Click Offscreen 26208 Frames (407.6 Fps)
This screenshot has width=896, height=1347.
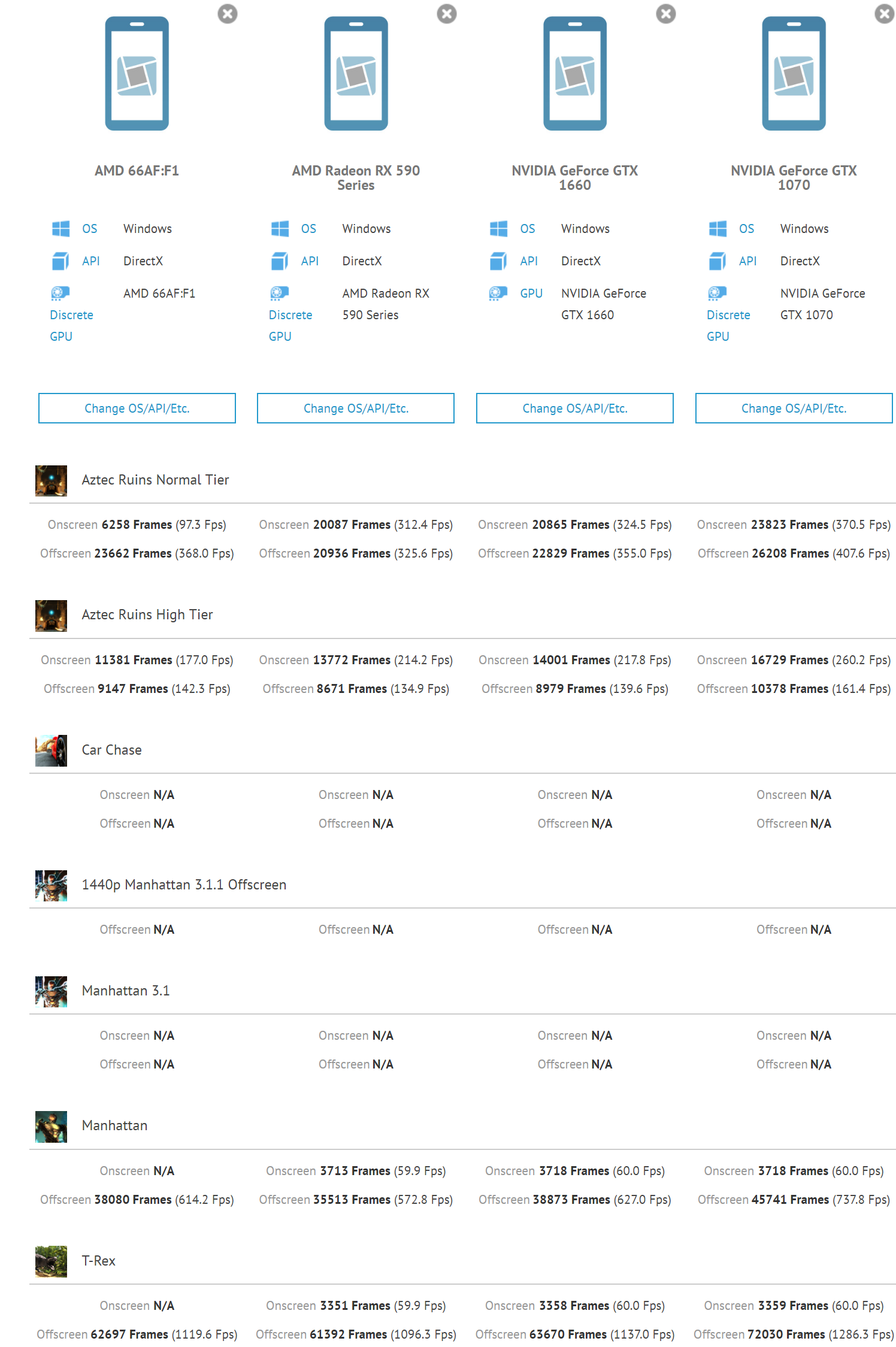click(x=794, y=553)
